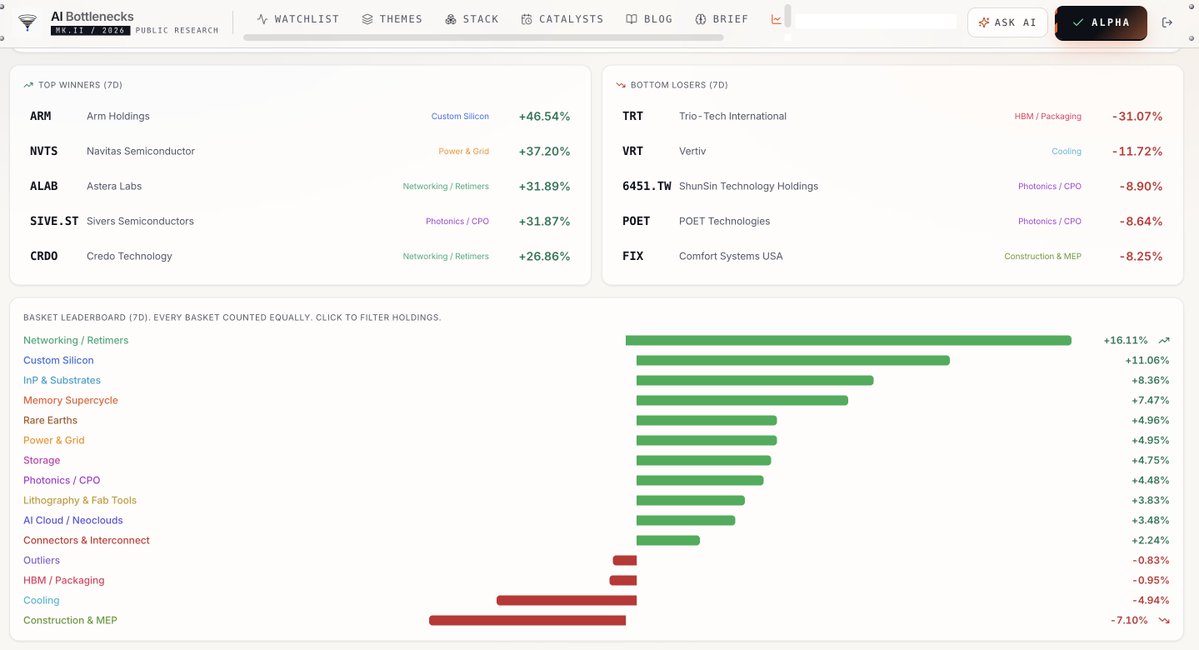Click the AI Bottlenecks site title

92,16
